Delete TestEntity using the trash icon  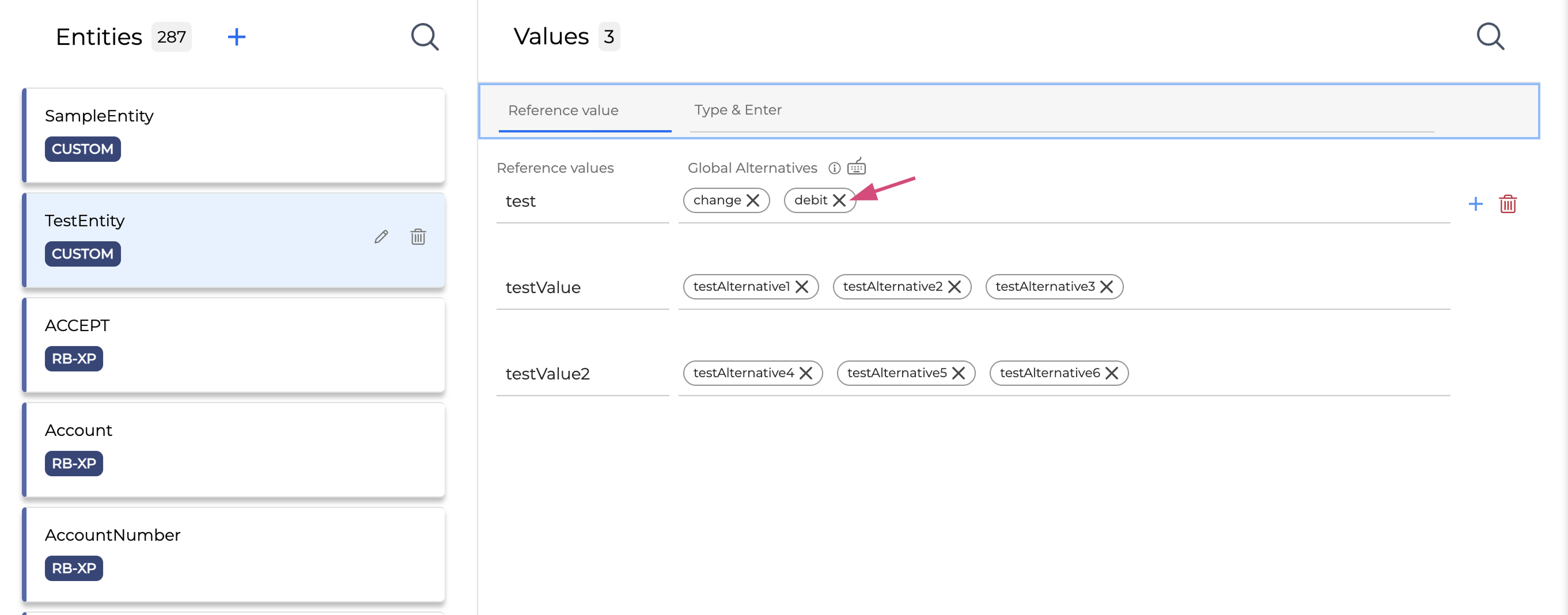pos(418,237)
